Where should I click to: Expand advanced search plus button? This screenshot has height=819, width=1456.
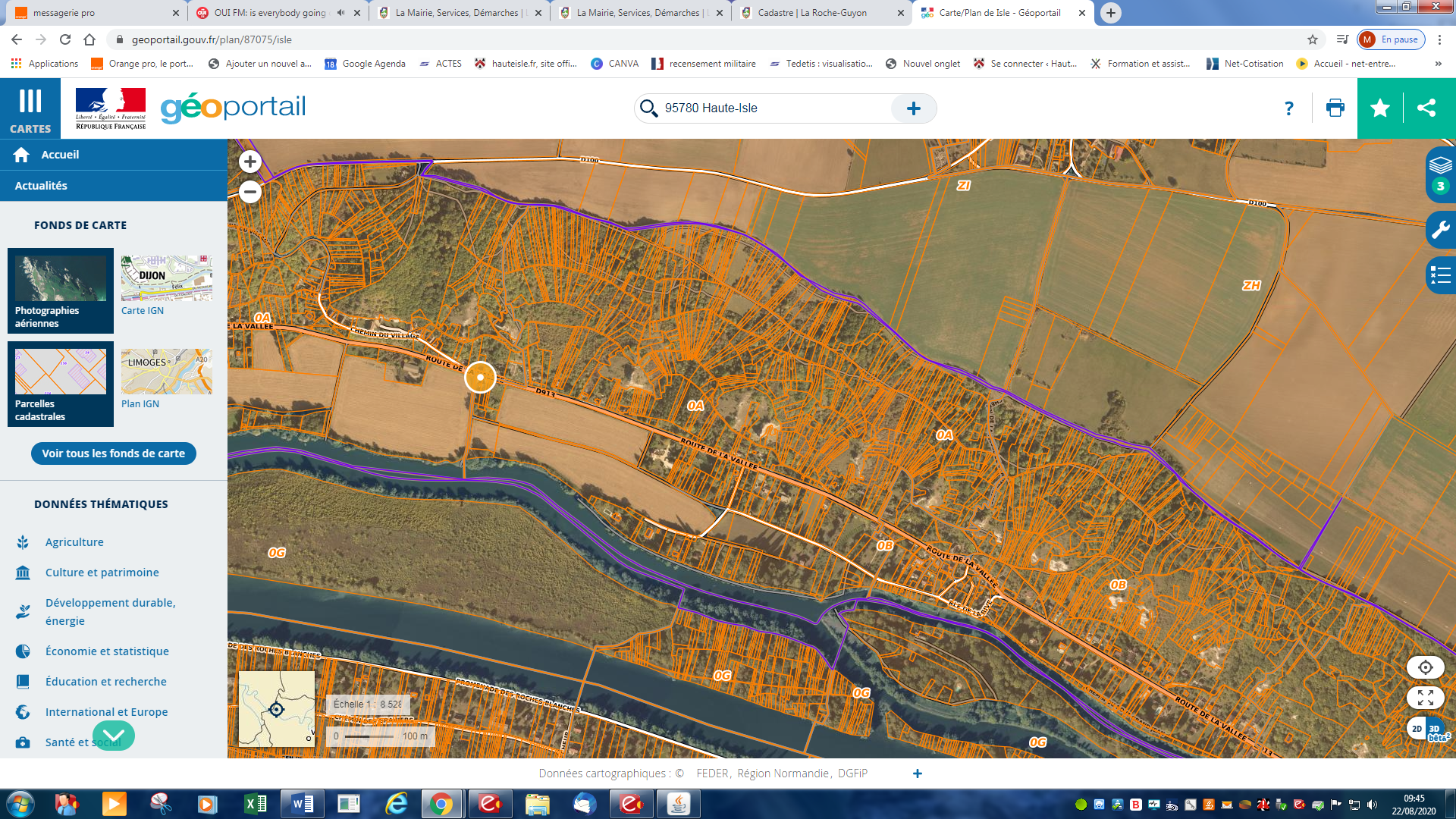pyautogui.click(x=914, y=108)
